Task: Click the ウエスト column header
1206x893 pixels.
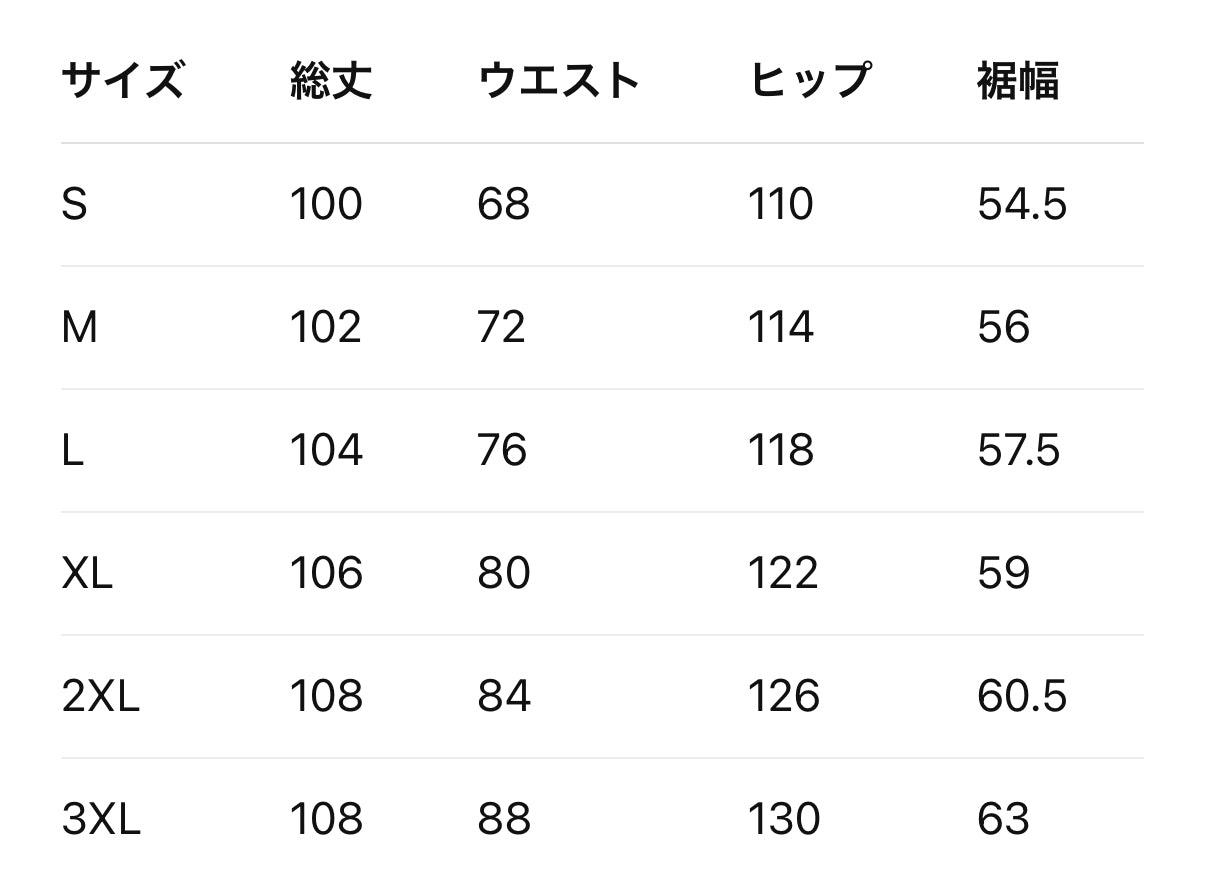Action: (558, 81)
